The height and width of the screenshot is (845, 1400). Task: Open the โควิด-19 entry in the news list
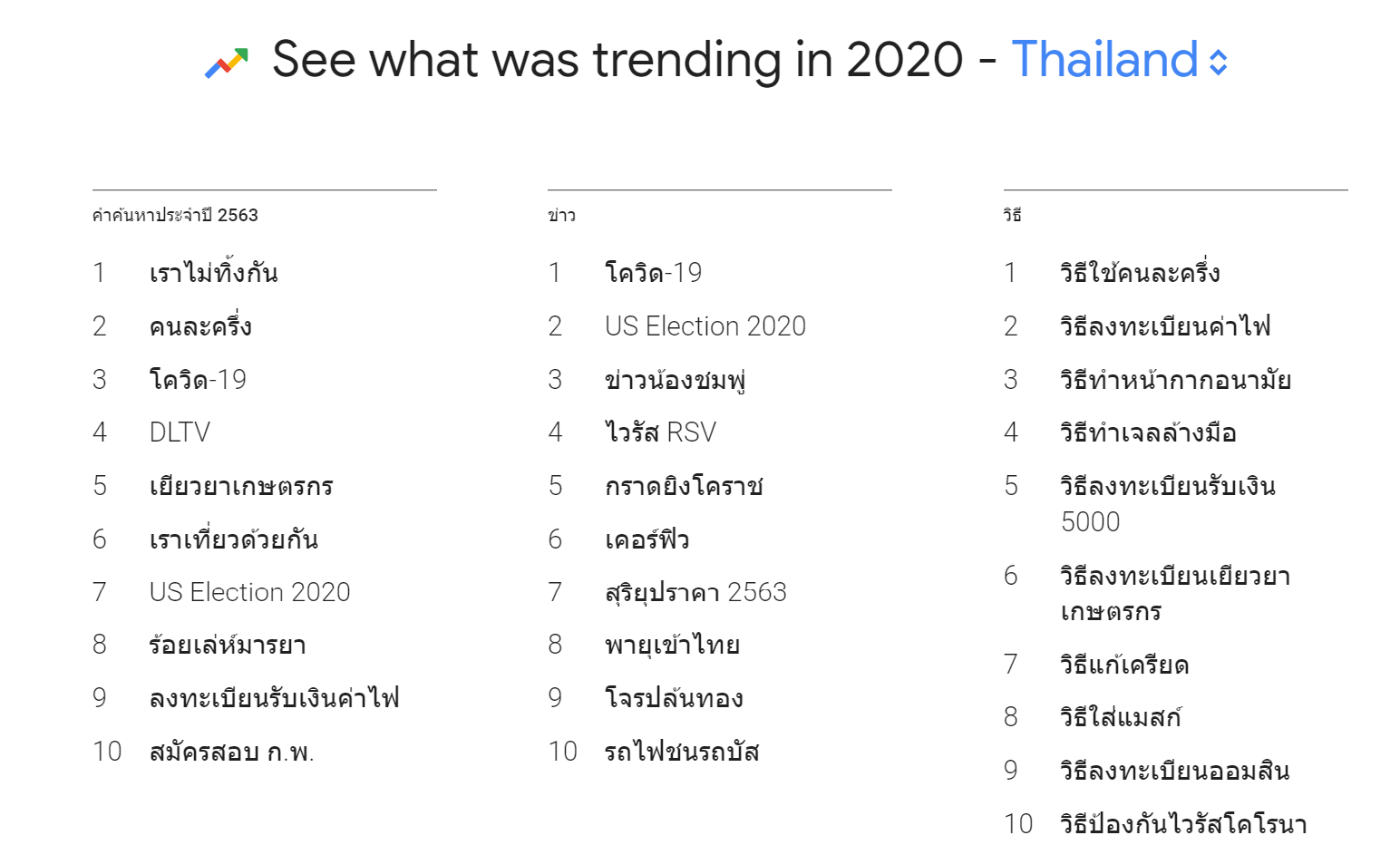pos(653,273)
